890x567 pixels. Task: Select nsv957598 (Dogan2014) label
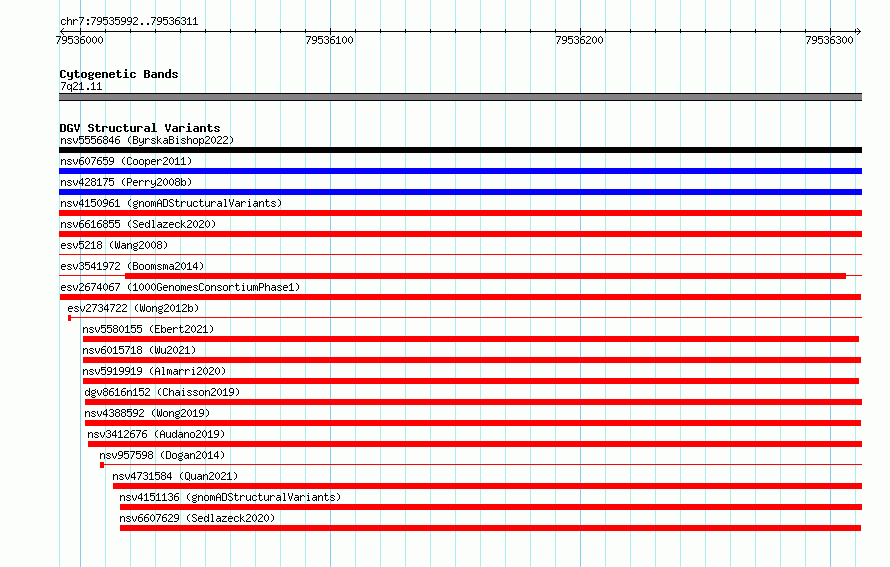click(x=162, y=455)
